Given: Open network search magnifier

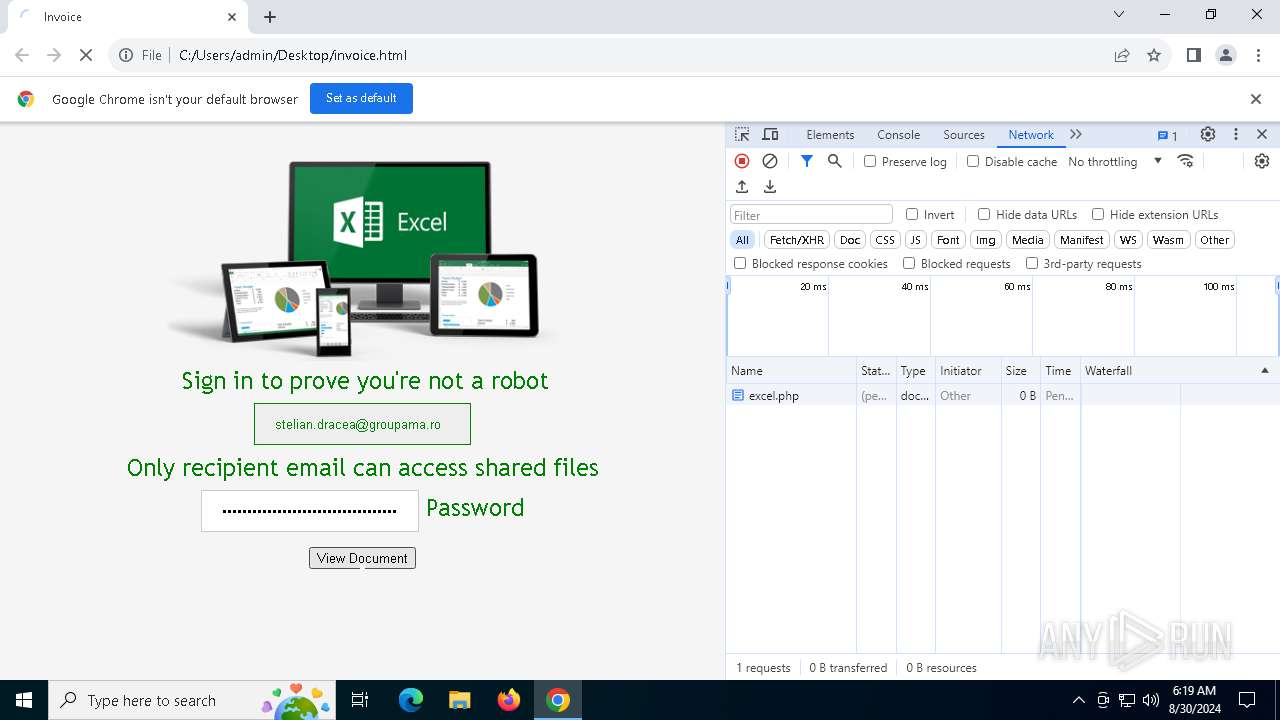Looking at the screenshot, I should tap(835, 161).
